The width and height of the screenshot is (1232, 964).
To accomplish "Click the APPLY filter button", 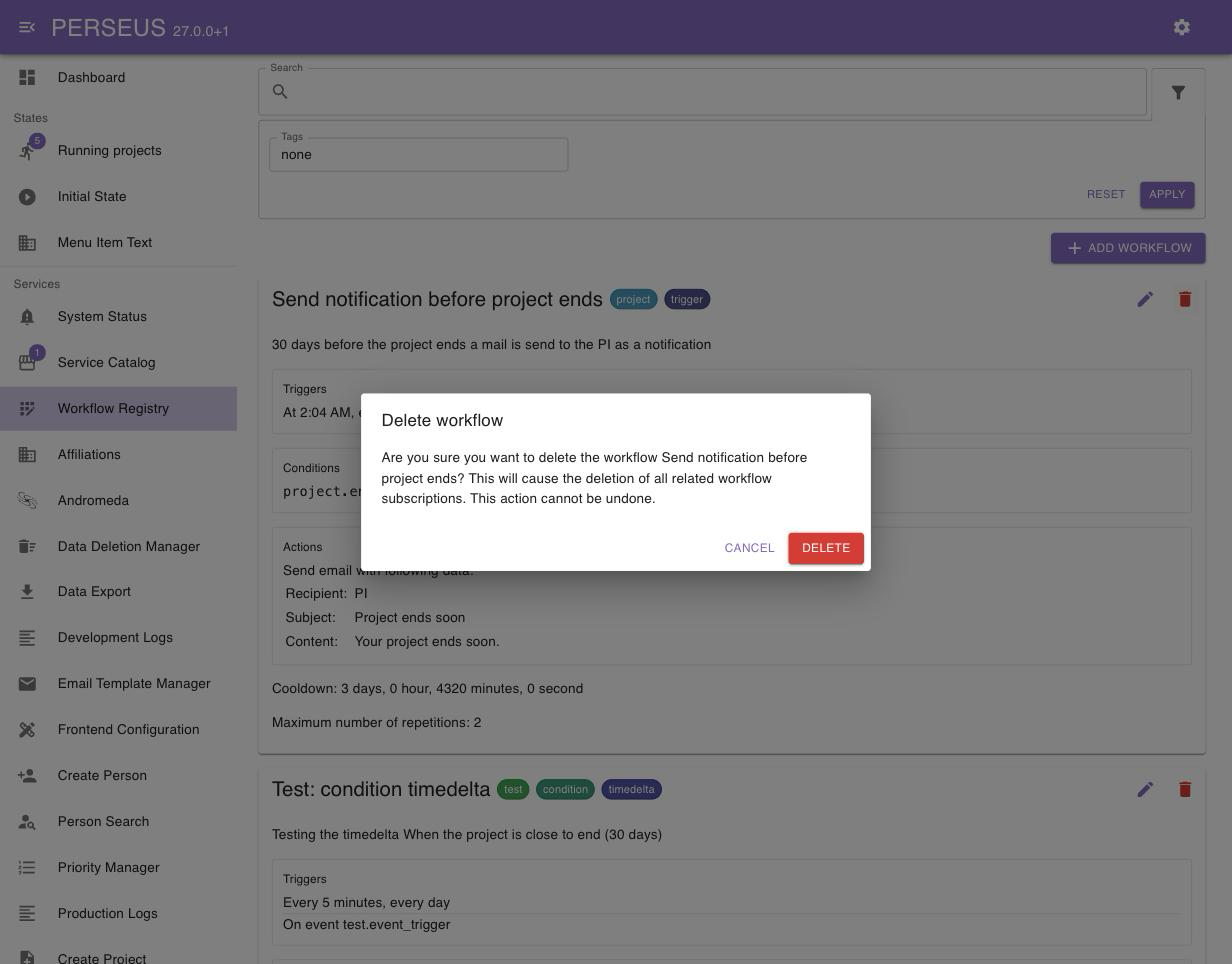I will pyautogui.click(x=1167, y=194).
